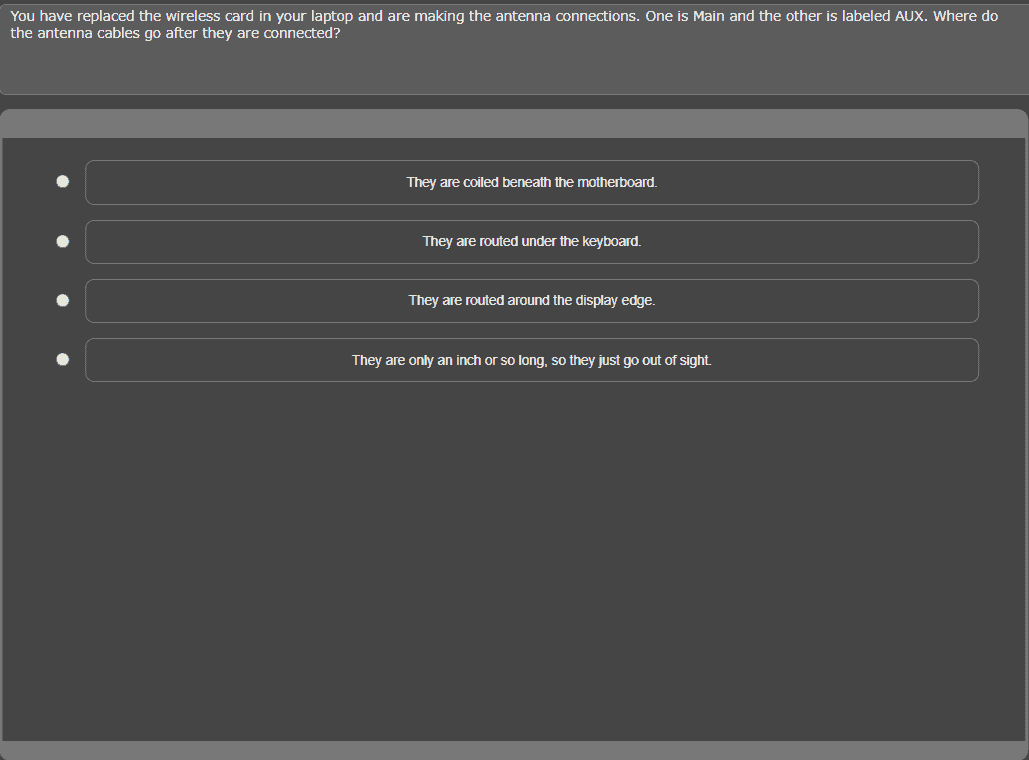This screenshot has width=1029, height=760.
Task: Select the radio button beside the motherboard answer
Action: click(62, 181)
